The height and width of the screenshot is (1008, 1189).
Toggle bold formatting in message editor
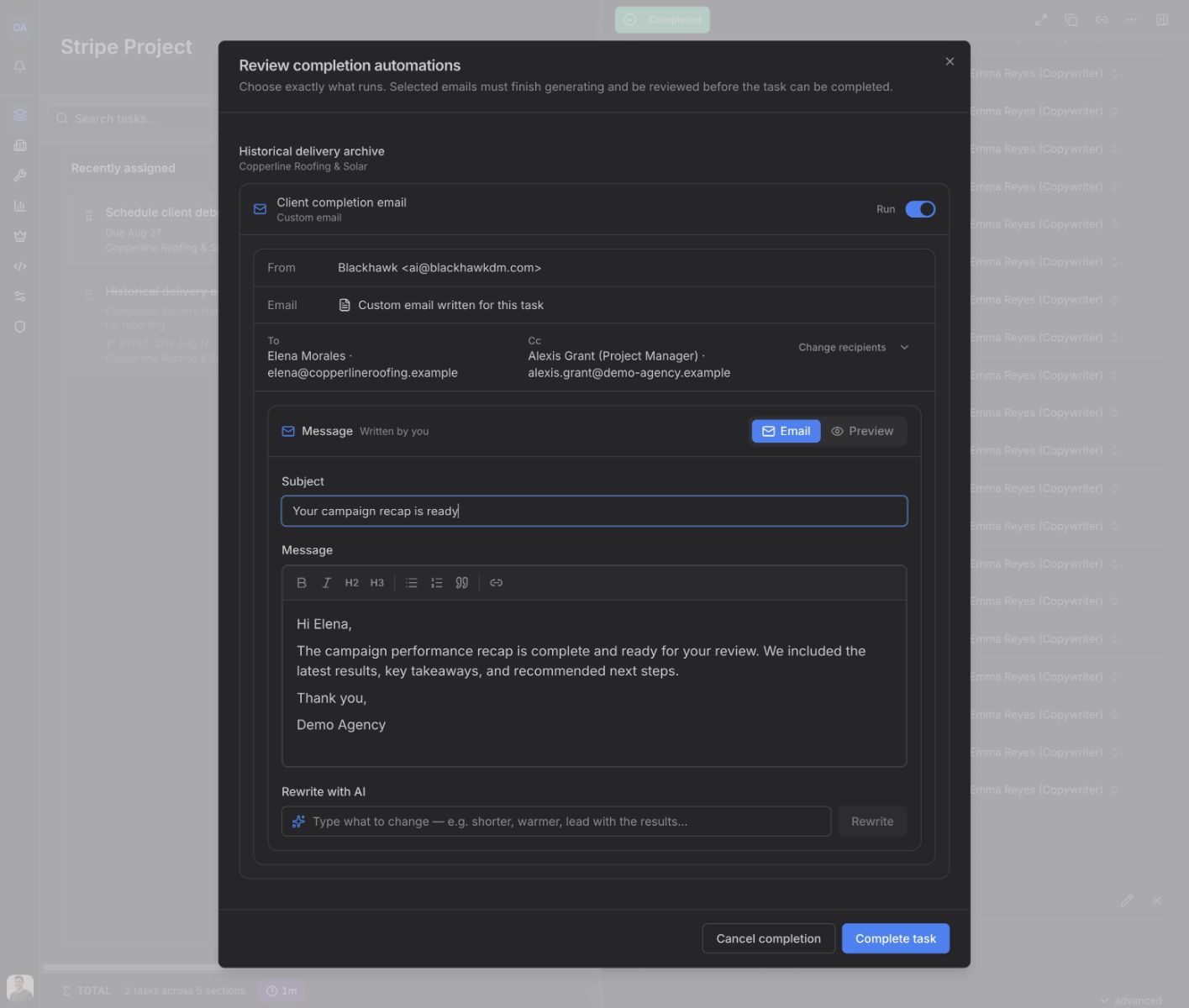302,583
